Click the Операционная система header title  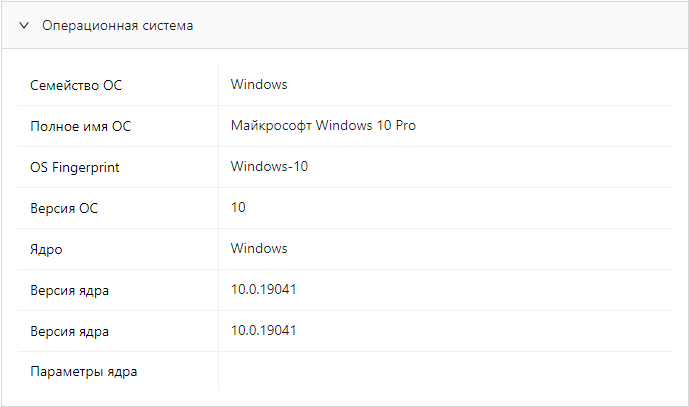117,26
